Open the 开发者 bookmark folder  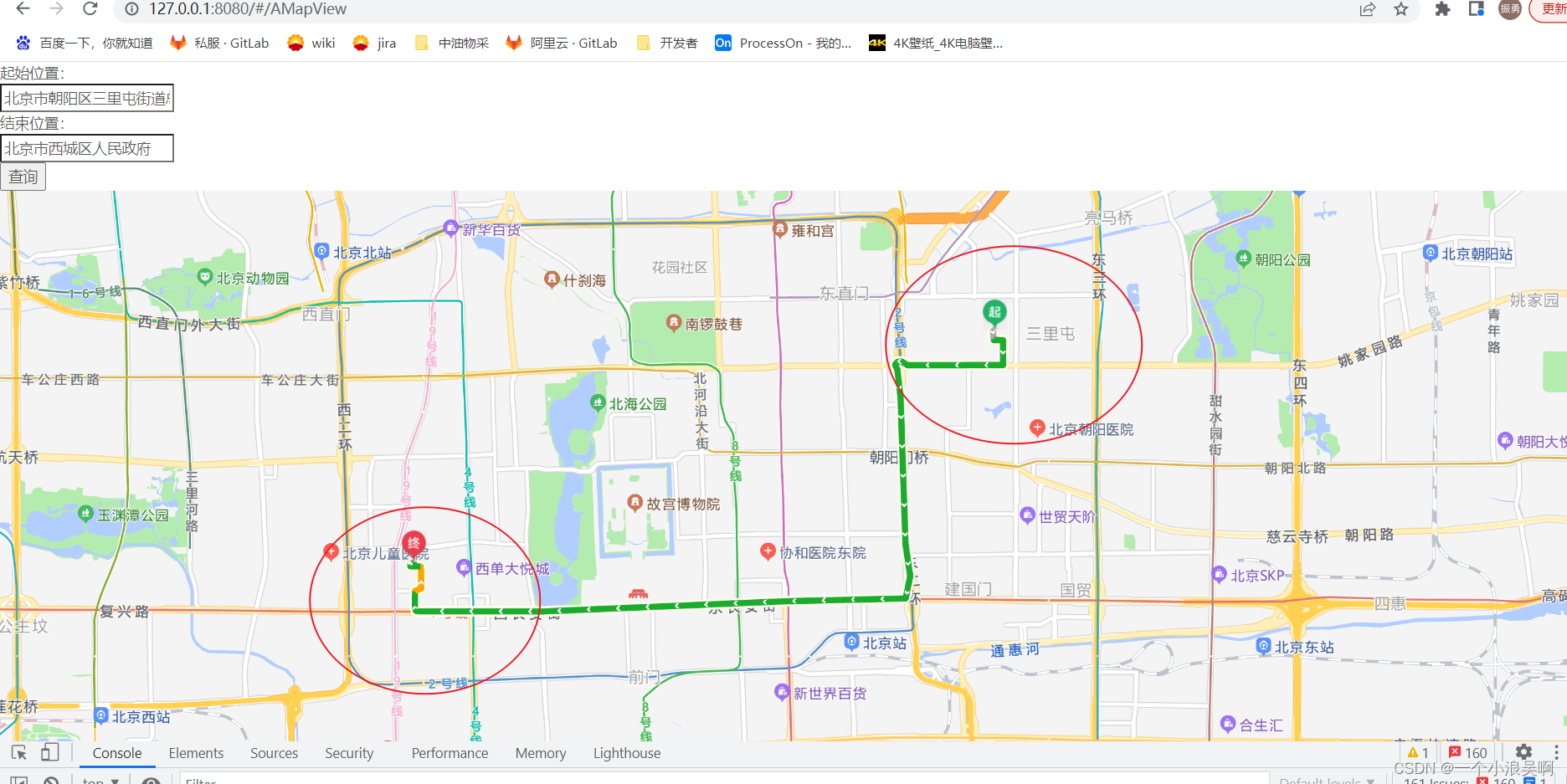(667, 43)
